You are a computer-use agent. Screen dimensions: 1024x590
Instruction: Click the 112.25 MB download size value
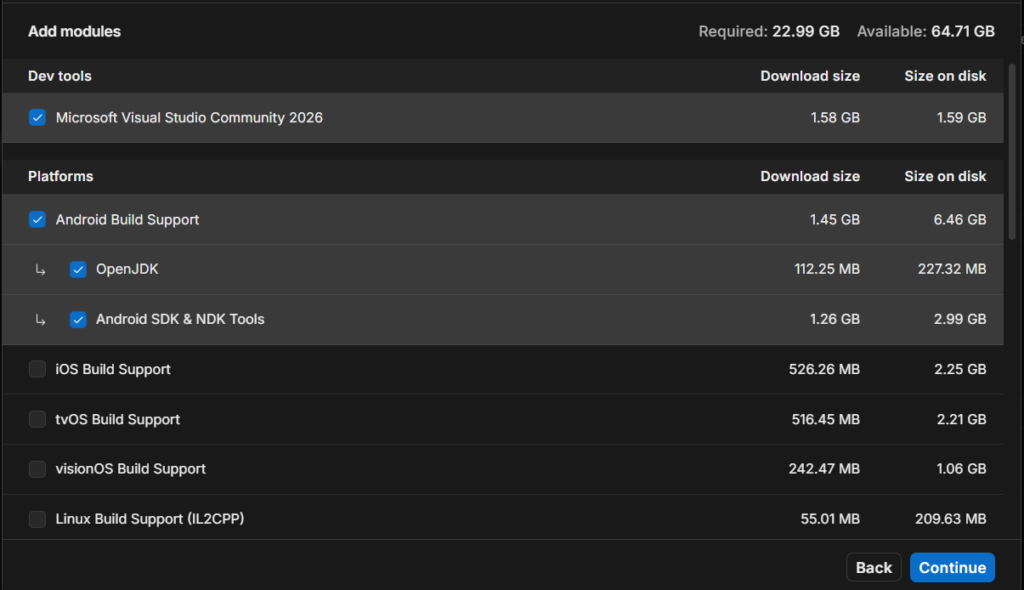827,269
